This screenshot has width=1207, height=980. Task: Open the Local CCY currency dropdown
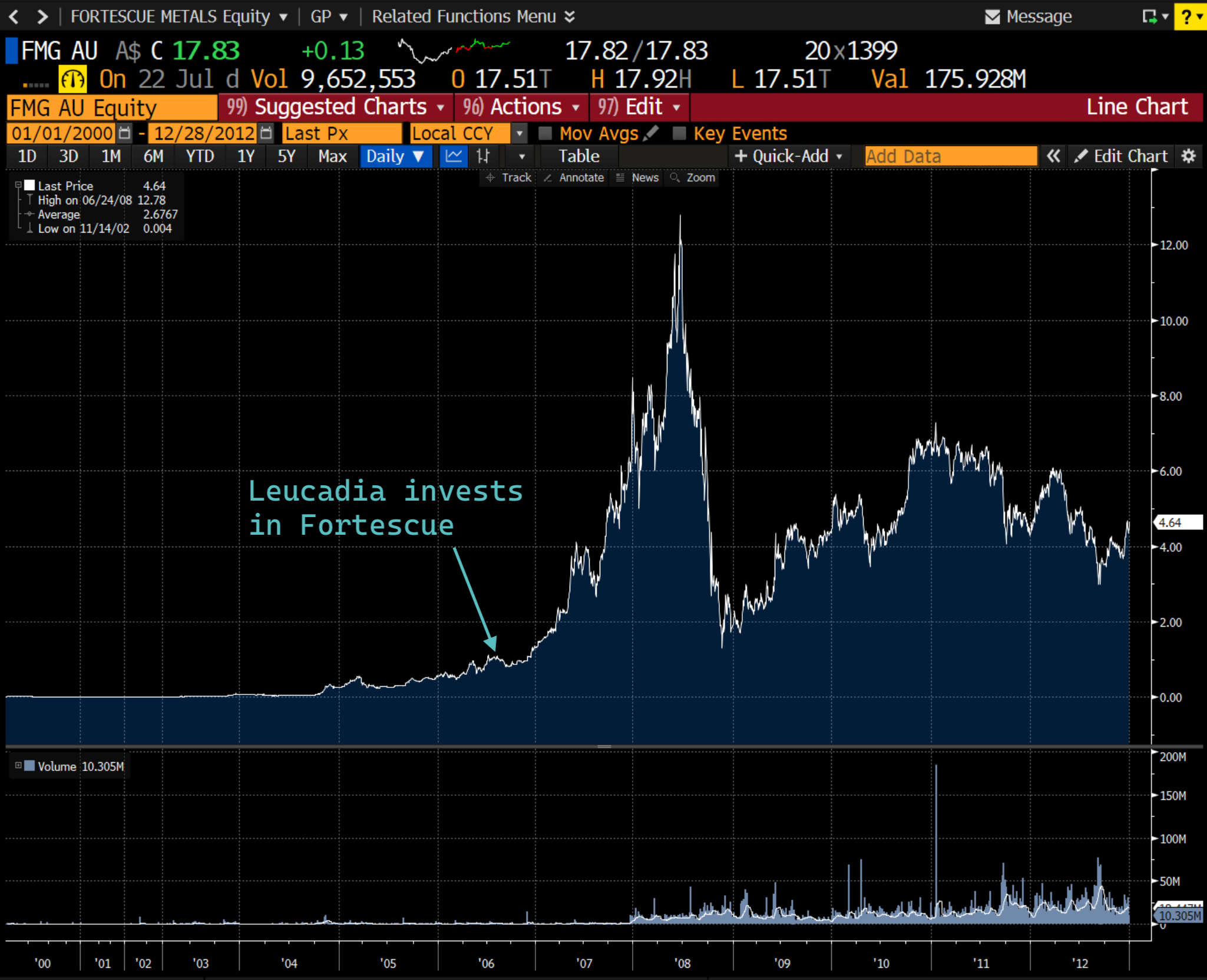tap(518, 133)
